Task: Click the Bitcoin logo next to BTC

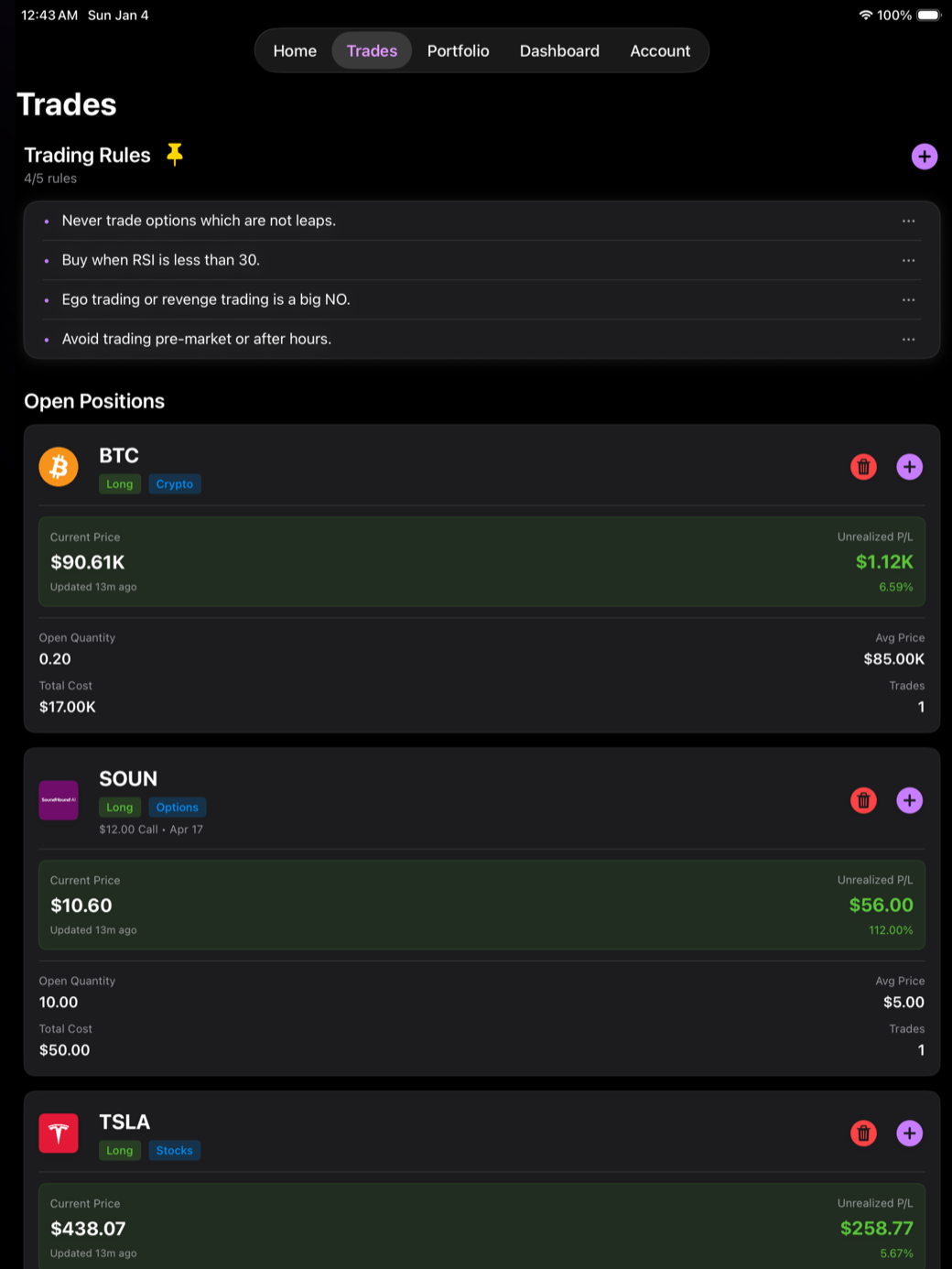Action: (x=58, y=467)
